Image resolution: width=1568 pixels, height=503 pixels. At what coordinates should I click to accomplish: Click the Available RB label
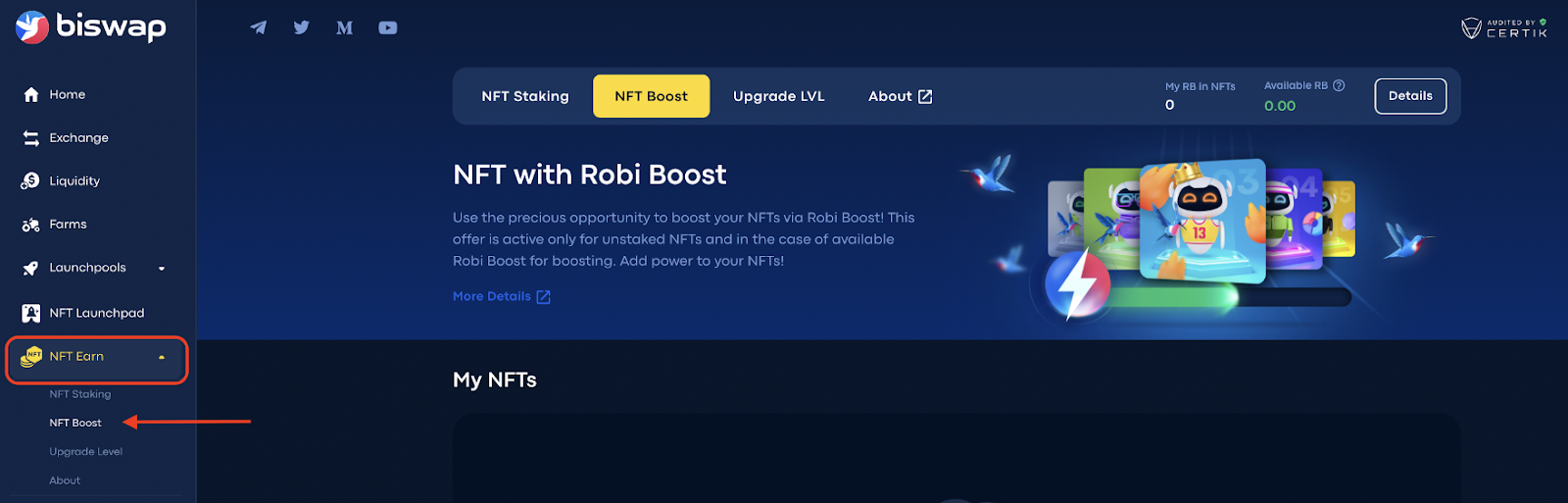1296,85
